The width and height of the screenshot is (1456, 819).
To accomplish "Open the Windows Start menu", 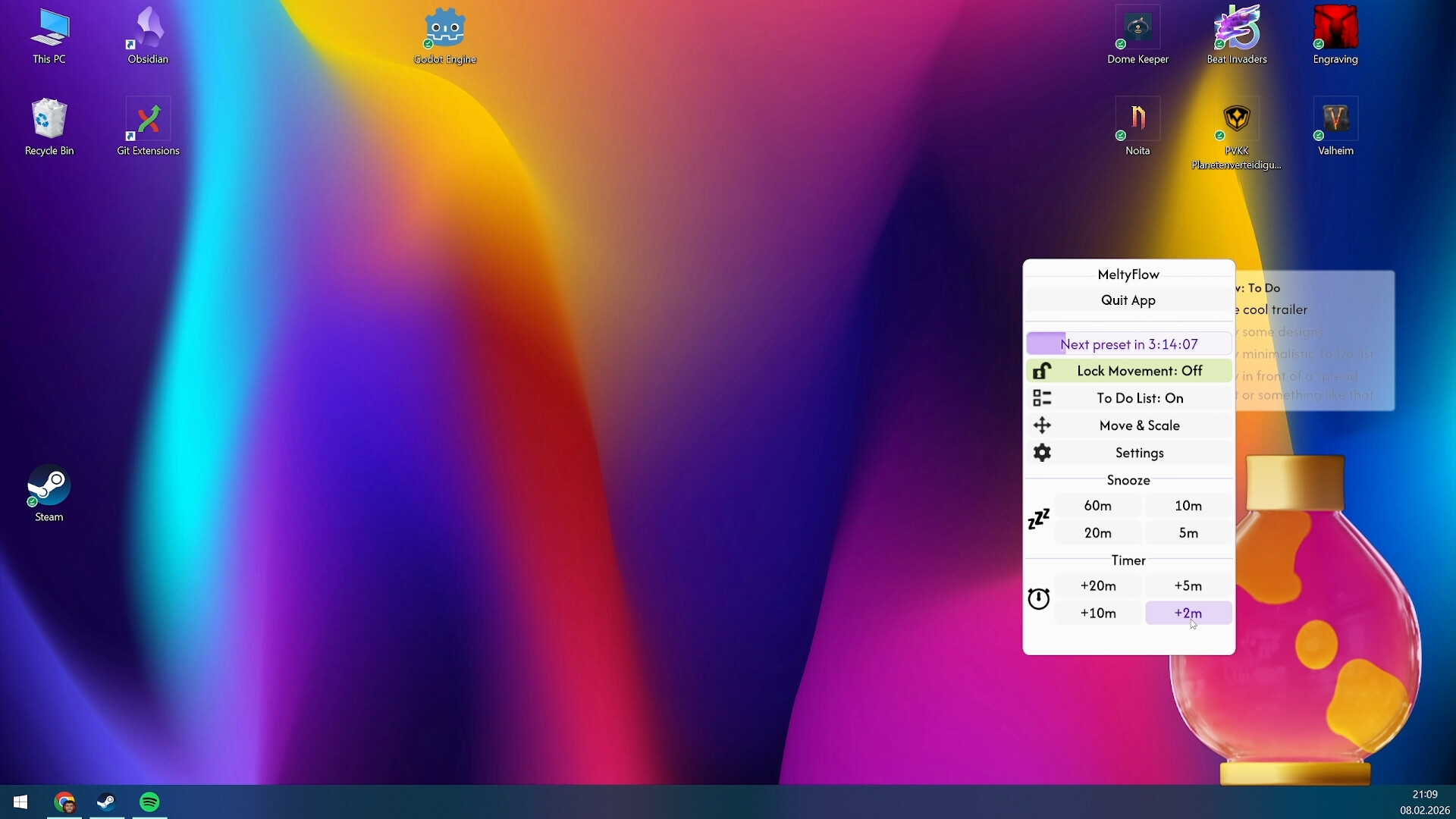I will [x=20, y=802].
